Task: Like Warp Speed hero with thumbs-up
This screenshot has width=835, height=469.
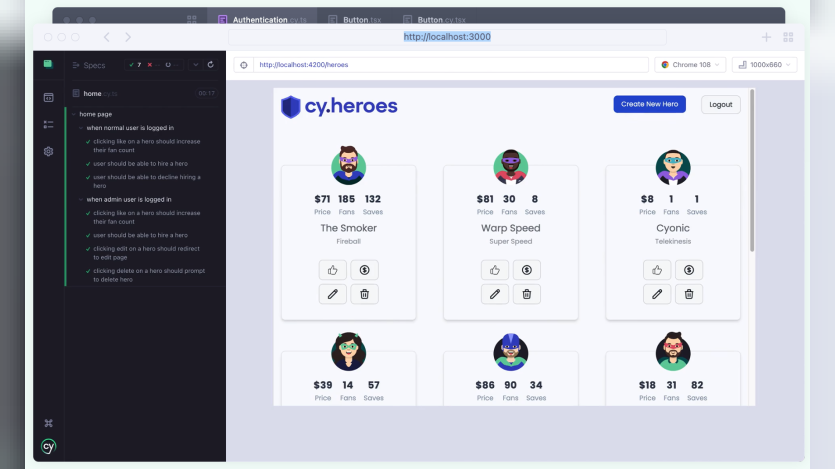Action: point(495,270)
